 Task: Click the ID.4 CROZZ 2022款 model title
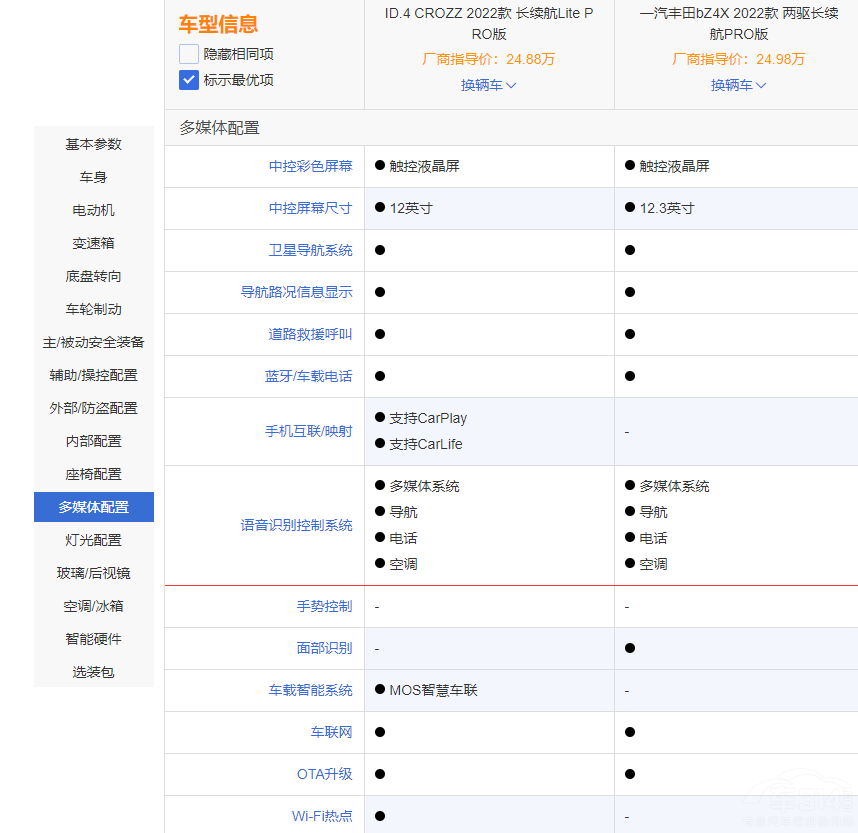(x=489, y=24)
